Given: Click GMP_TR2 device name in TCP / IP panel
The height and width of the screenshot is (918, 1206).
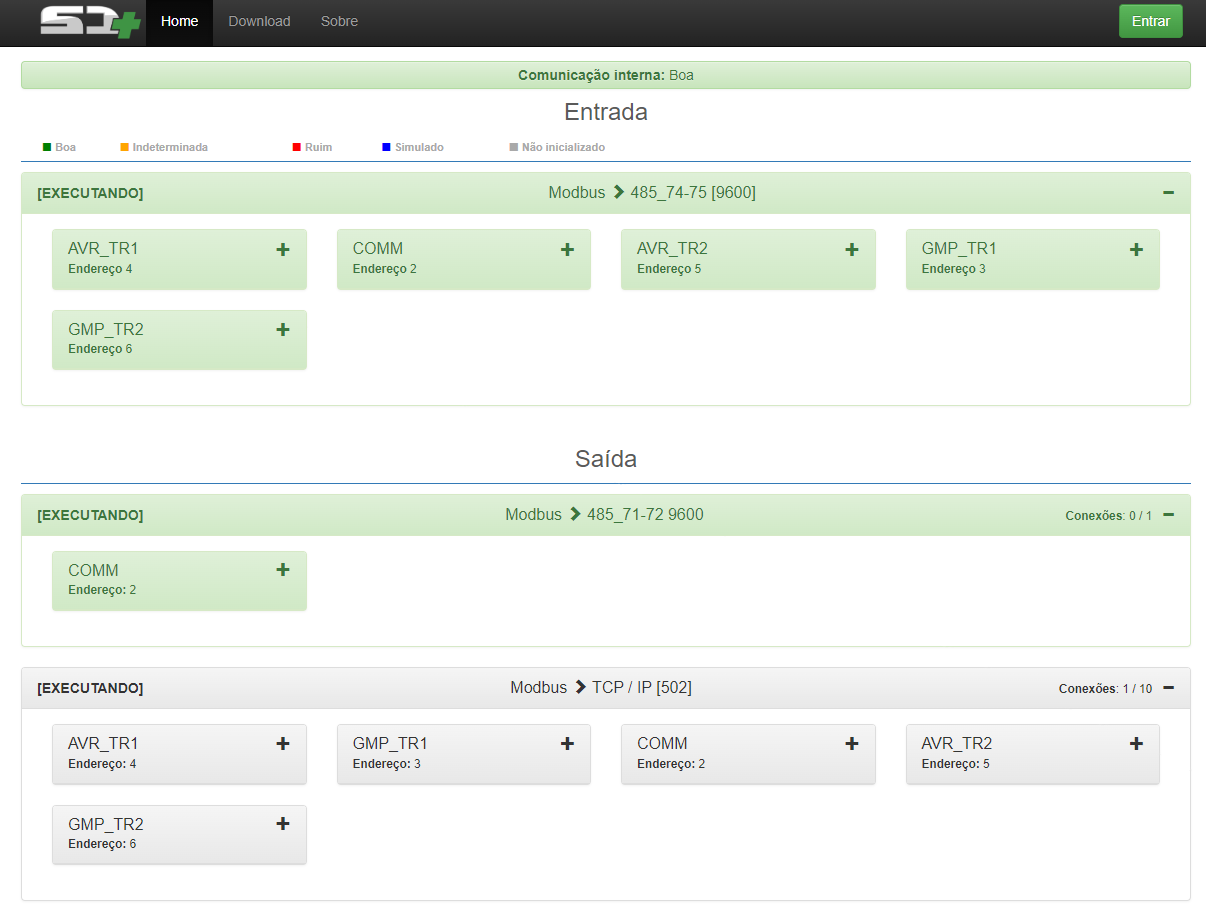Looking at the screenshot, I should (106, 824).
